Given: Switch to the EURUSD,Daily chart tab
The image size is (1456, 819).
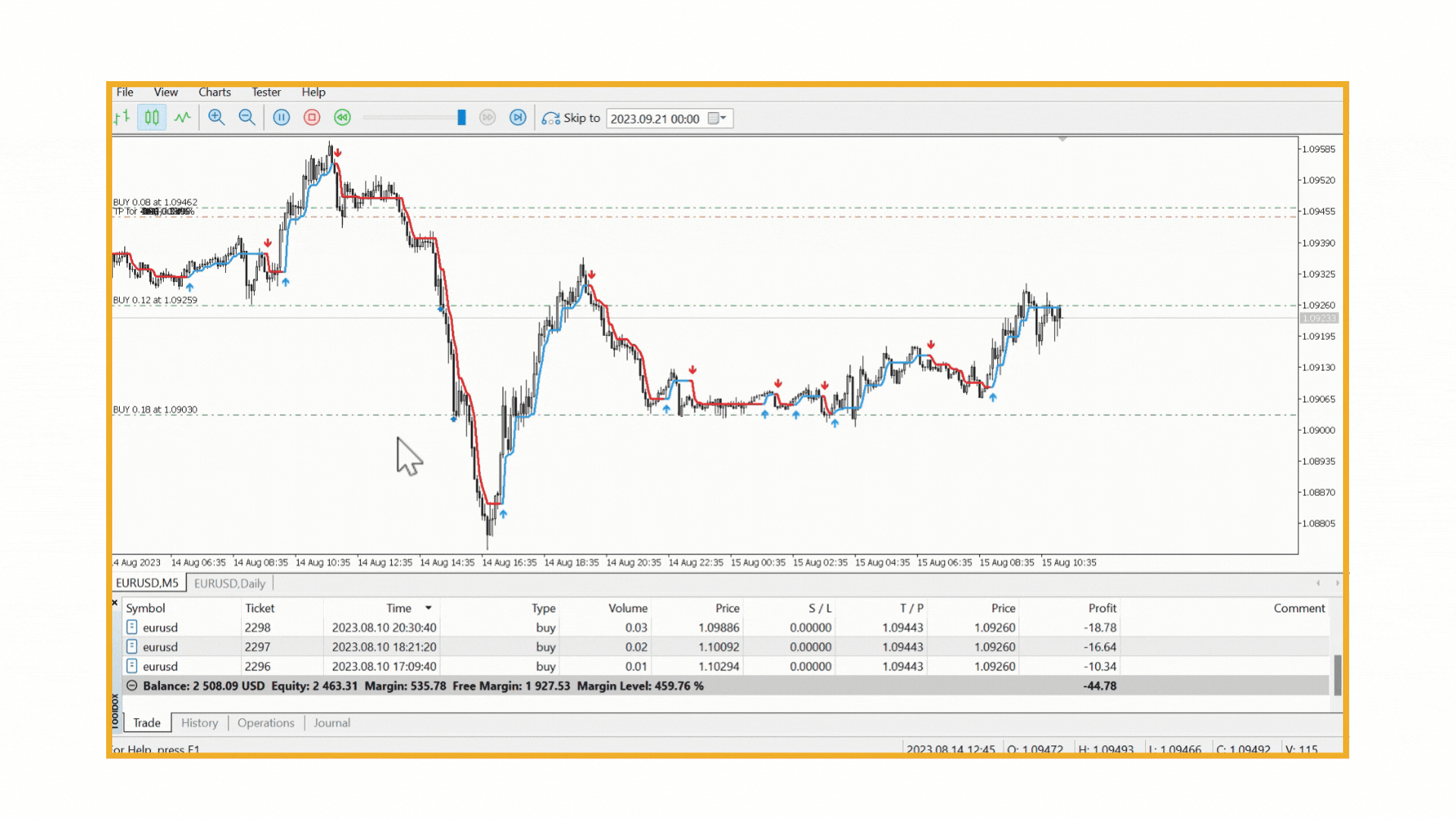Looking at the screenshot, I should [x=230, y=583].
